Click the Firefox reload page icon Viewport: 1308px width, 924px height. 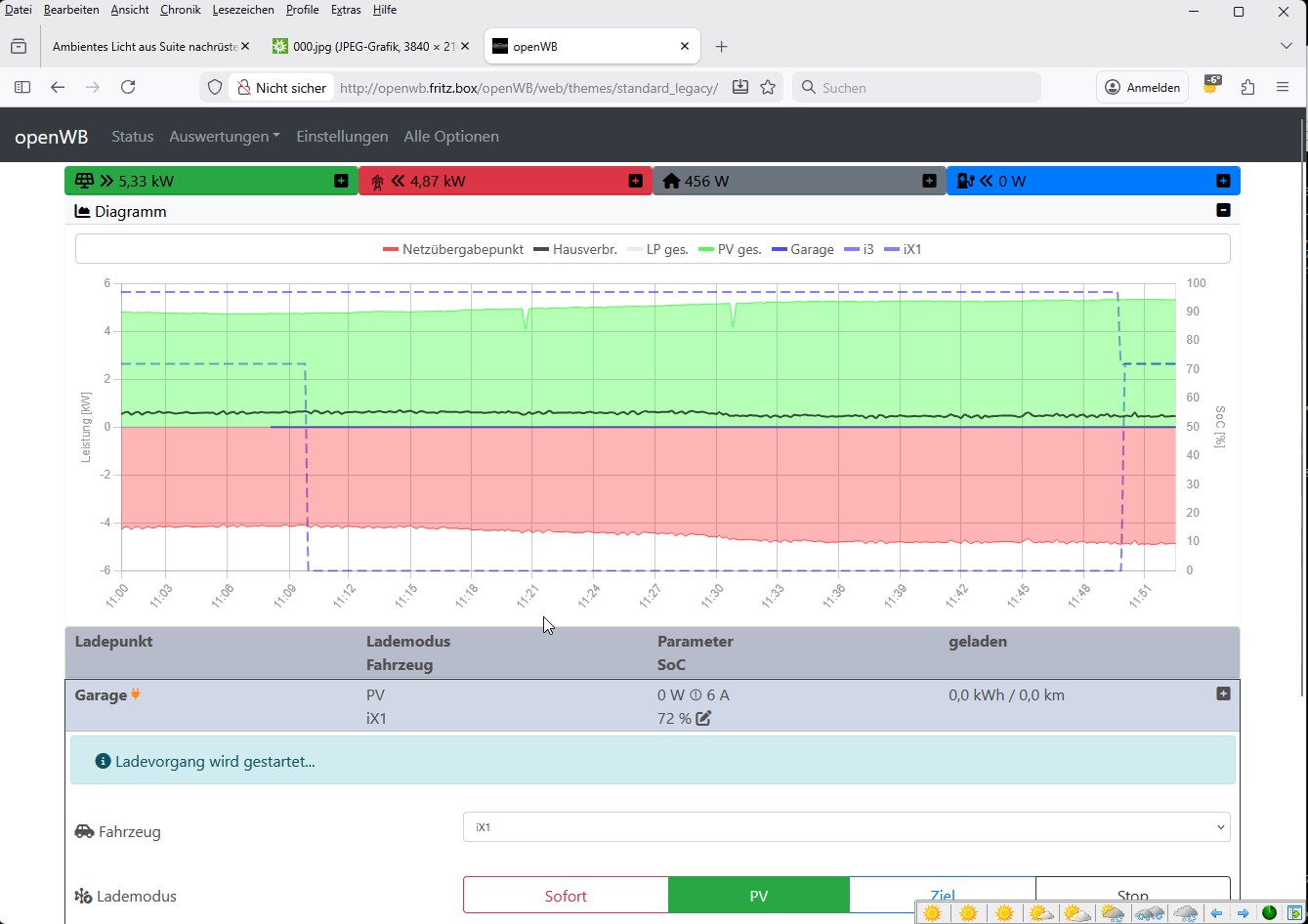(x=128, y=87)
